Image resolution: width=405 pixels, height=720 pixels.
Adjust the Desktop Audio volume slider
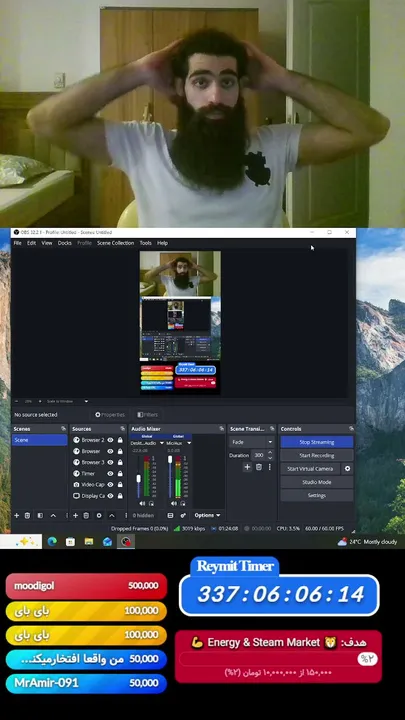139,477
